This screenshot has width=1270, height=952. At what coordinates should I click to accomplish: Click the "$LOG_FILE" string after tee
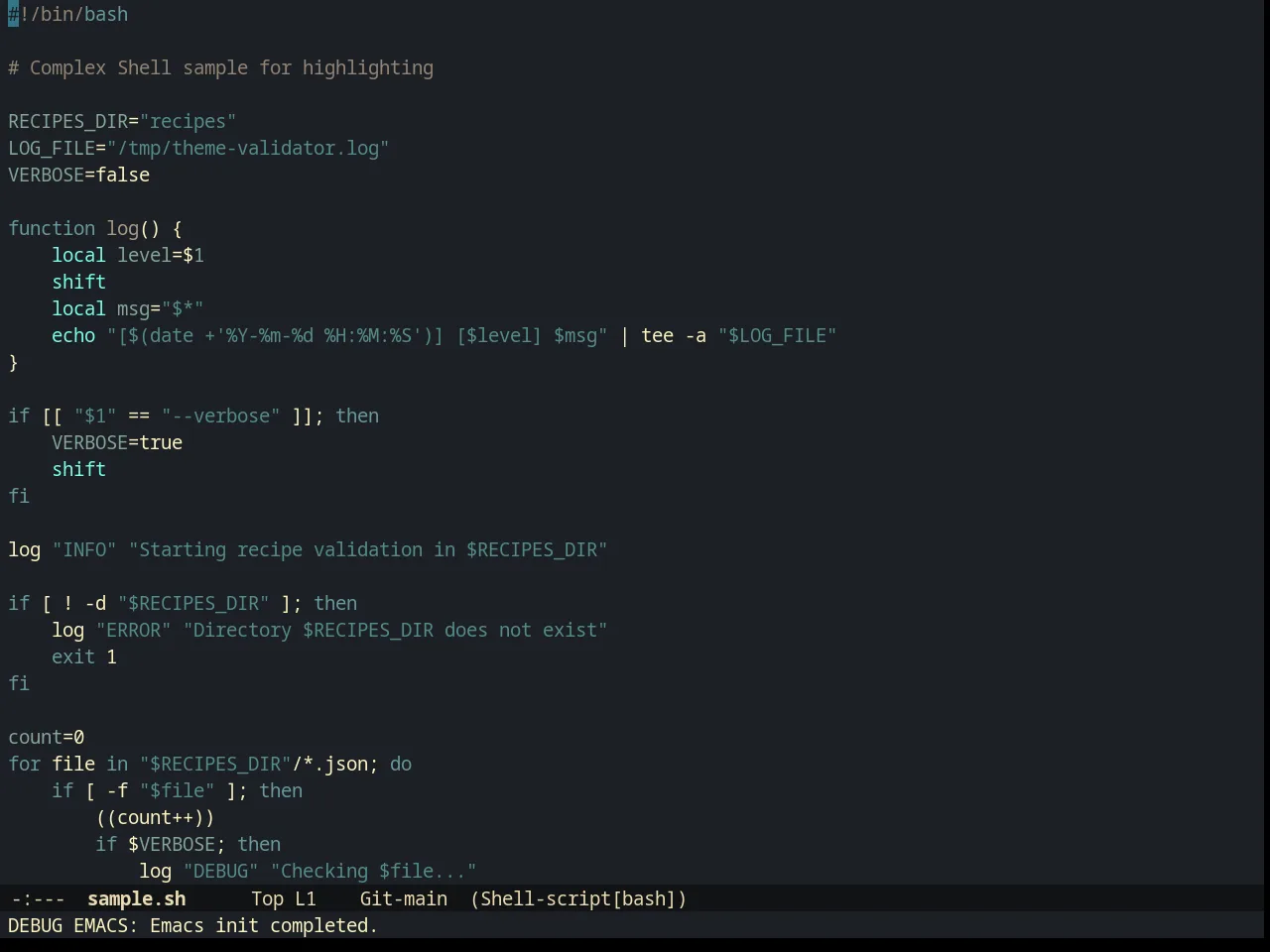click(x=778, y=335)
